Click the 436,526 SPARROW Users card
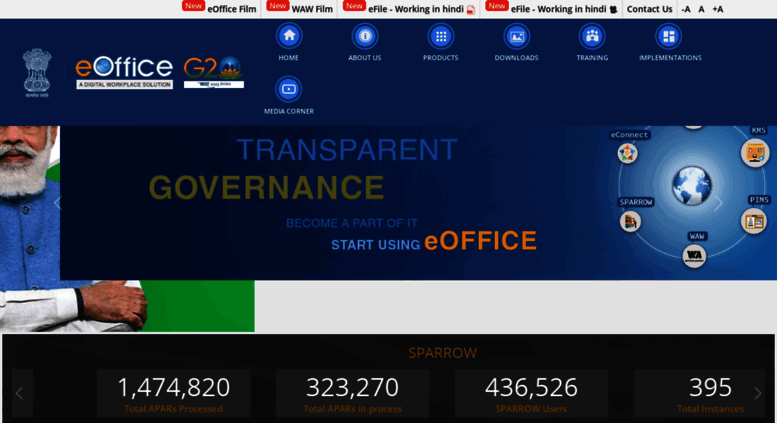The image size is (777, 423). coord(531,393)
